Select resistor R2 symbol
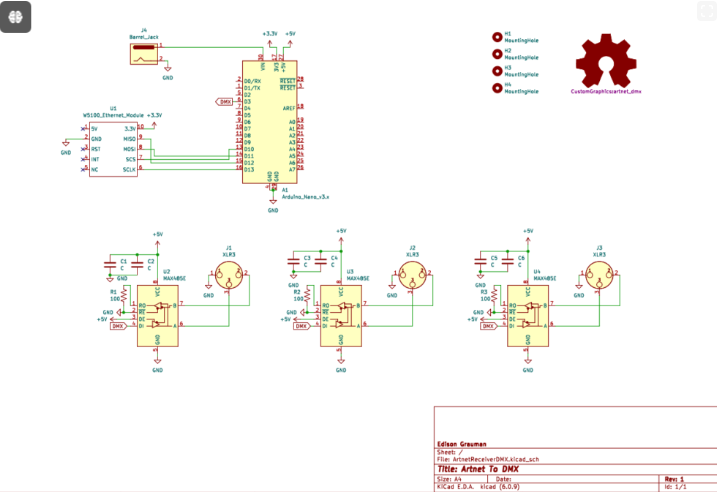Viewport: 717px width, 492px height. tap(307, 296)
